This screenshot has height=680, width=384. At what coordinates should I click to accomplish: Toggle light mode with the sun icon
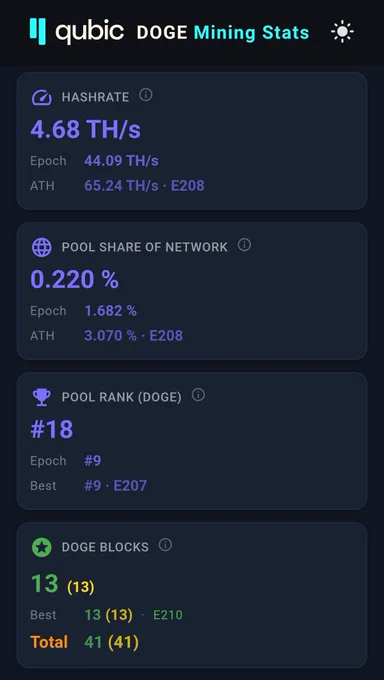(x=342, y=32)
